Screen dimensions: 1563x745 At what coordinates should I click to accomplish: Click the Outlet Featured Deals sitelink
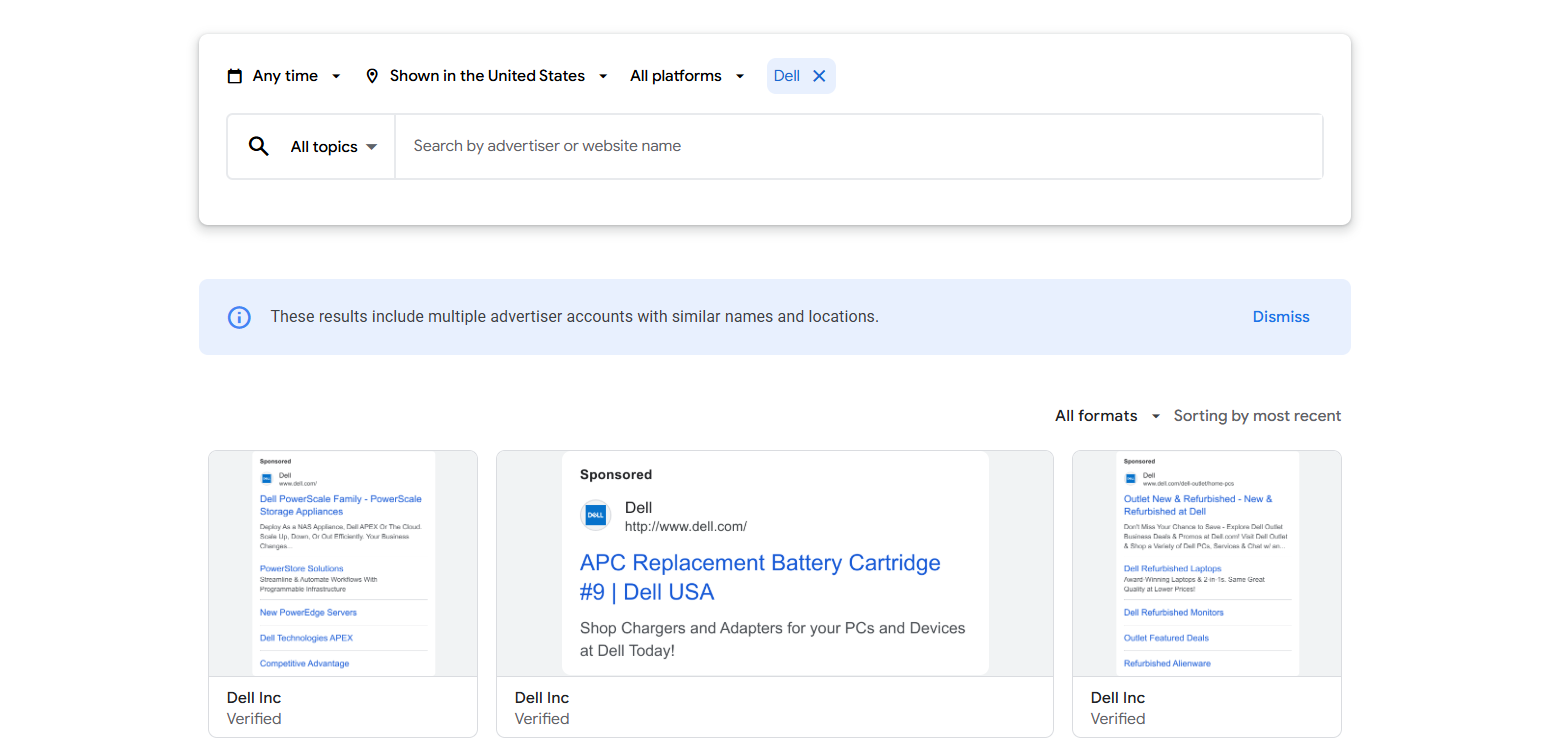(1166, 638)
